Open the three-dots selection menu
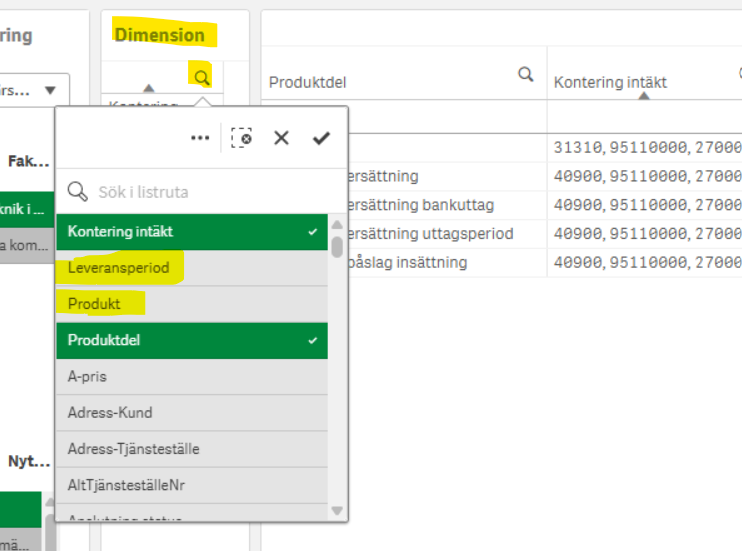Image resolution: width=742 pixels, height=551 pixels. point(200,138)
